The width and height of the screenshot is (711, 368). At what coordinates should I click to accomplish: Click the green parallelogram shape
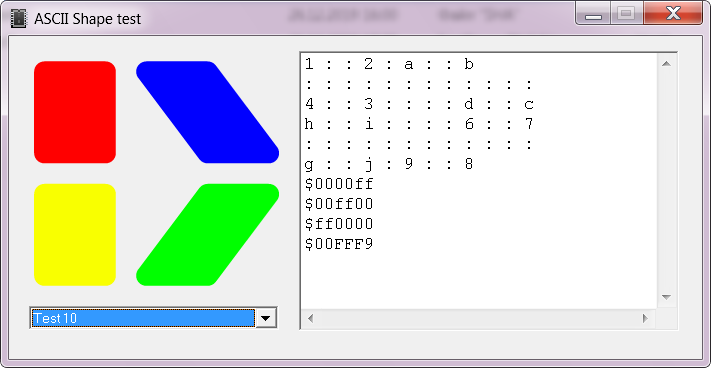(207, 235)
